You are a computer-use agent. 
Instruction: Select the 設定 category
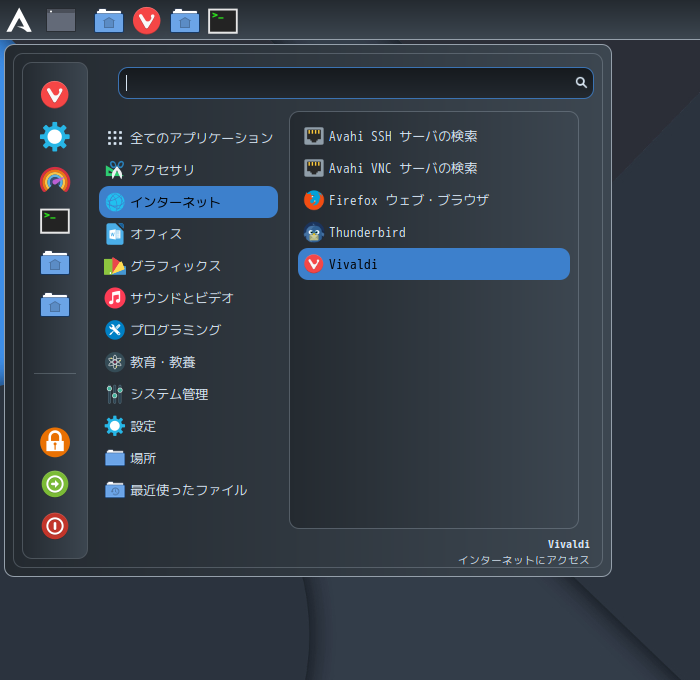pos(188,426)
